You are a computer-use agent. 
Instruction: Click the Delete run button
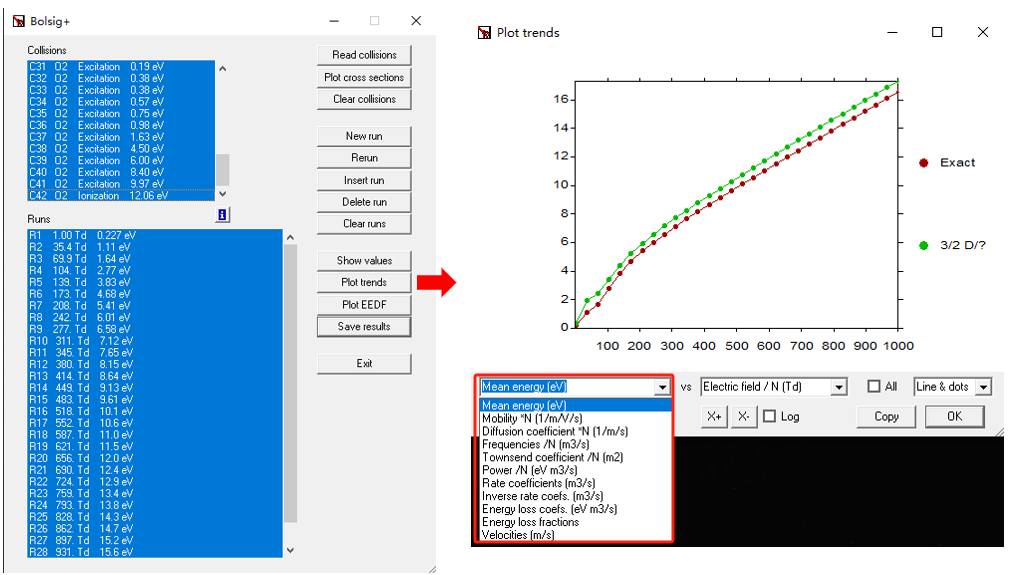click(x=364, y=202)
